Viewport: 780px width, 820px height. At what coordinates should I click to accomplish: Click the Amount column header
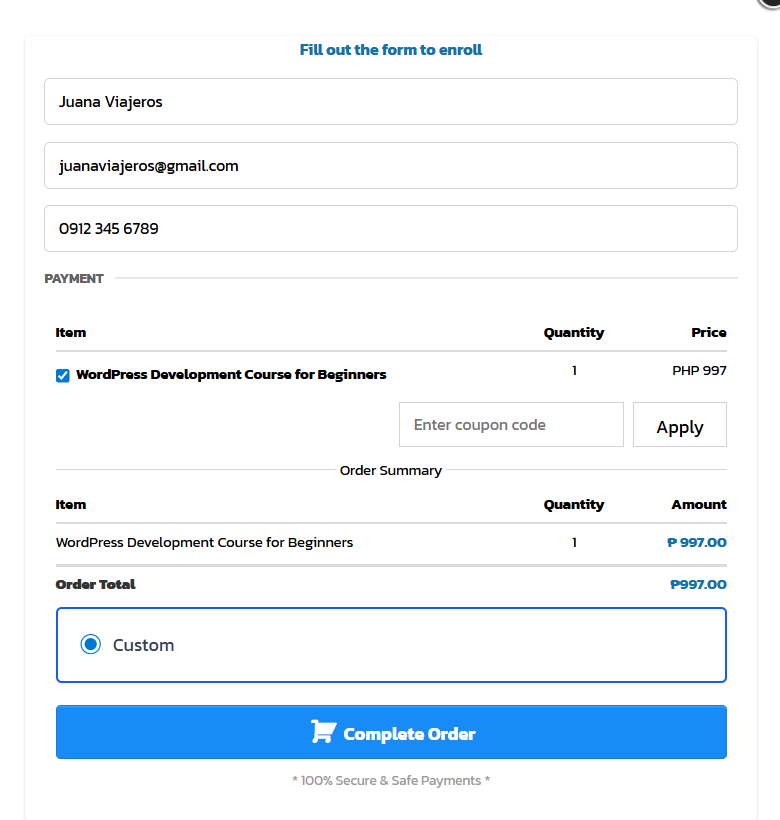[699, 505]
